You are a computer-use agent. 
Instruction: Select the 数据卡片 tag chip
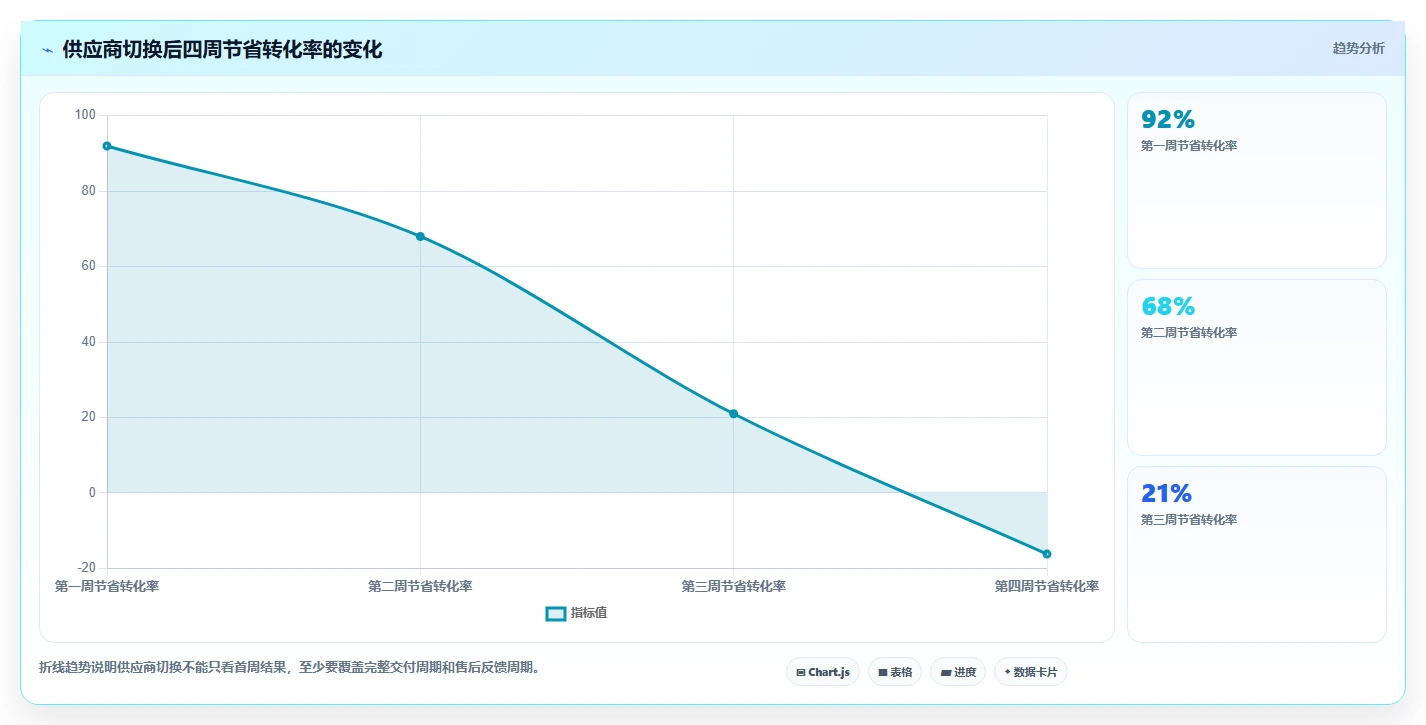[1030, 672]
